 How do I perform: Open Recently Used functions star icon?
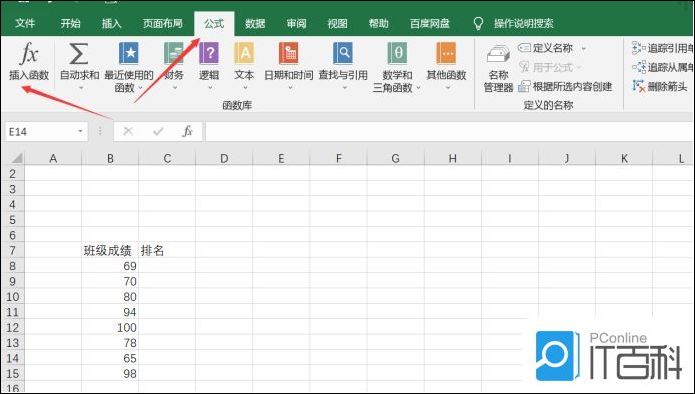[129, 54]
